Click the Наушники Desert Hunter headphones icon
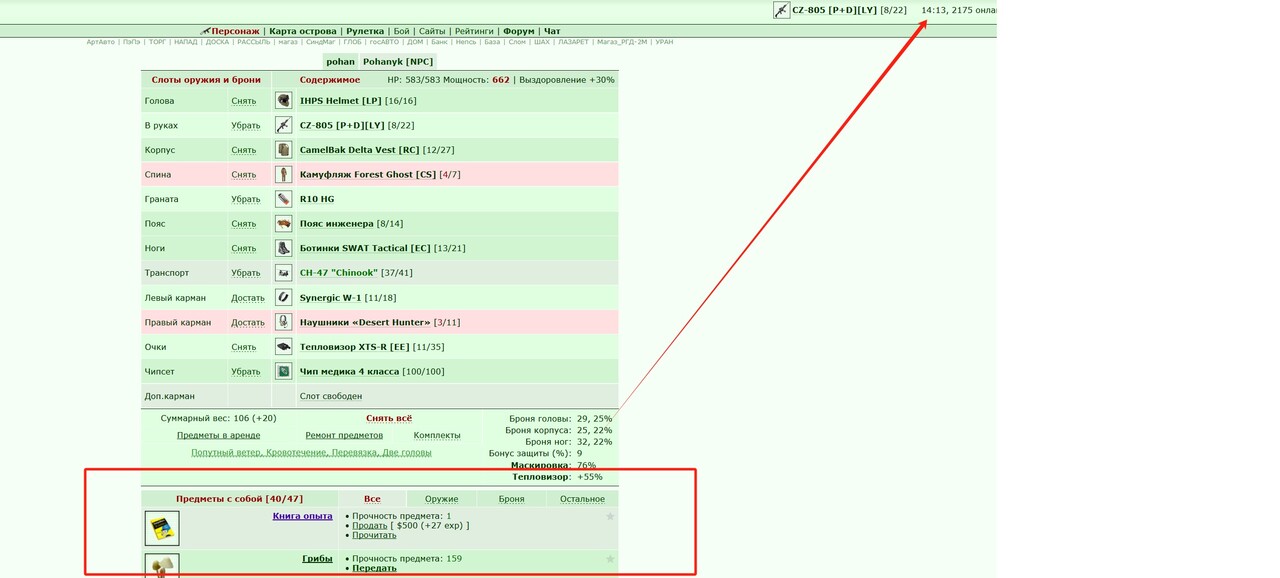Screen dimensions: 1280x578 pyautogui.click(x=283, y=322)
